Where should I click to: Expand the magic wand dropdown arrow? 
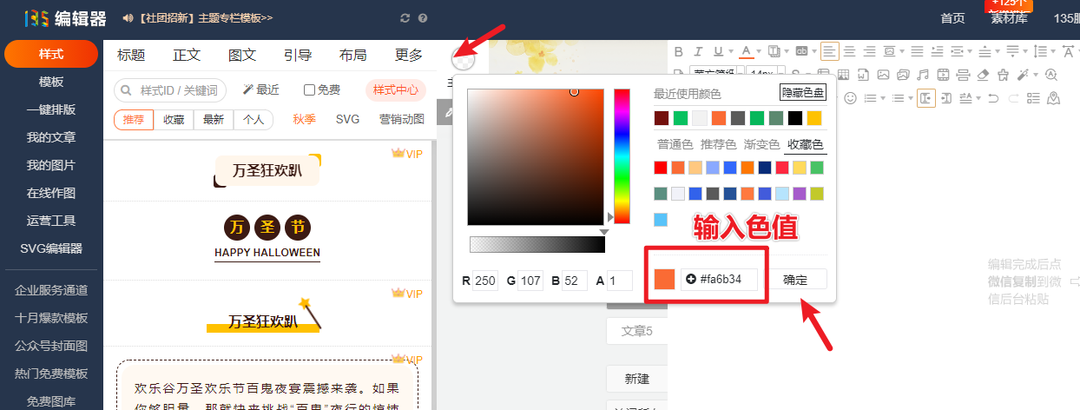[x=1035, y=74]
